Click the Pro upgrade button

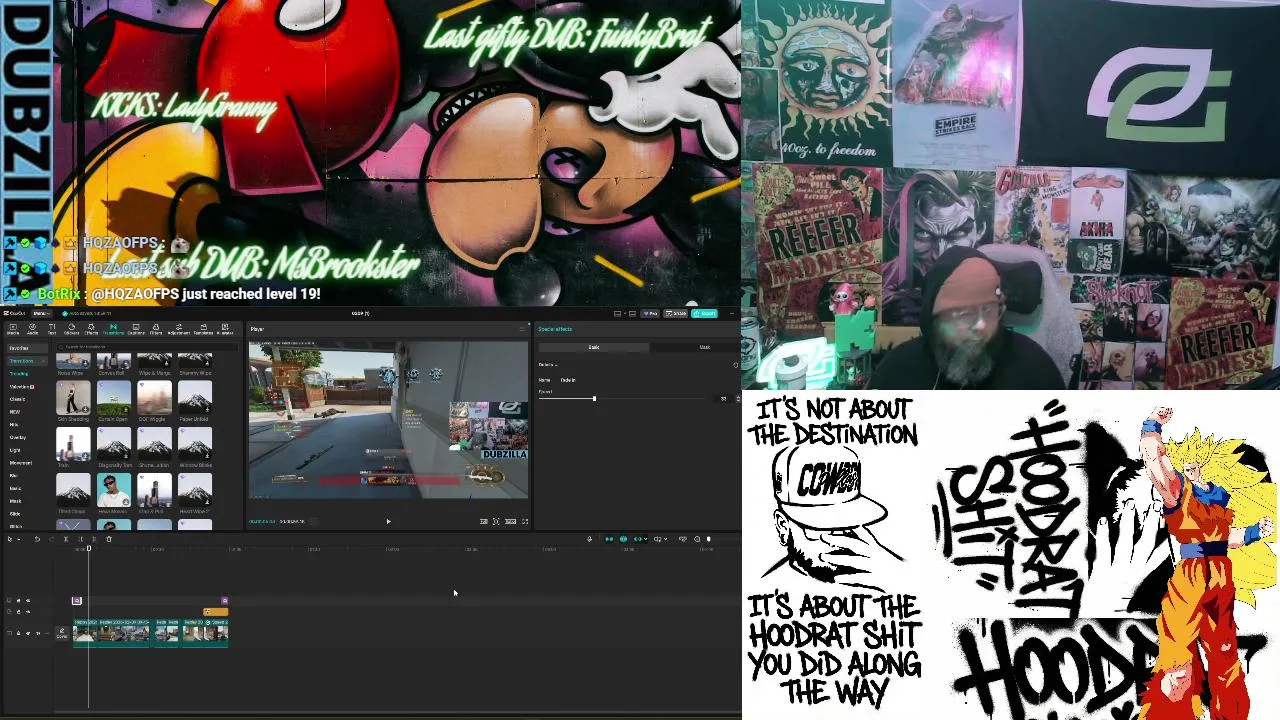(650, 313)
